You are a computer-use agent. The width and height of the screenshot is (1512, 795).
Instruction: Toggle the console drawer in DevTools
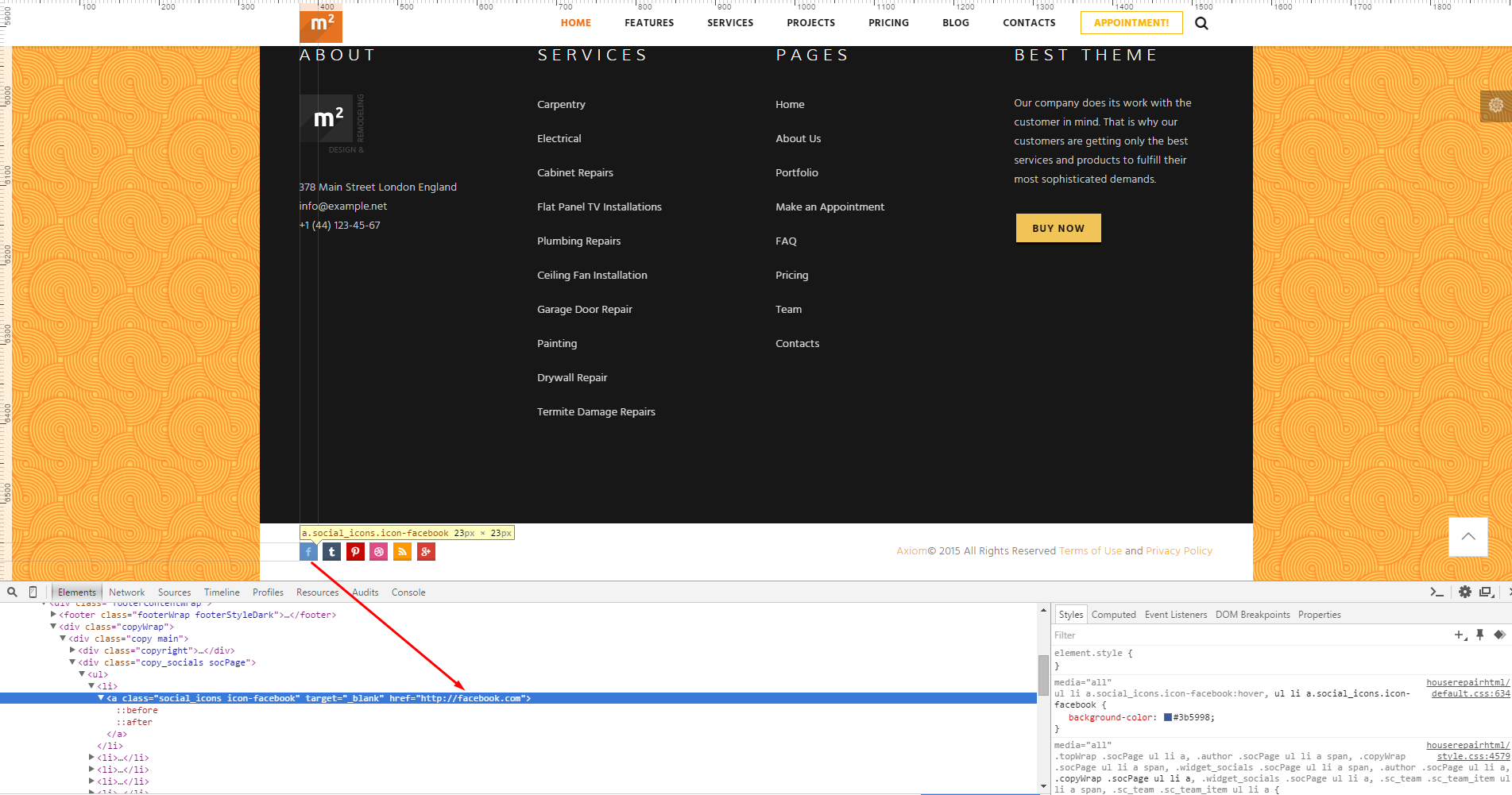1437,592
